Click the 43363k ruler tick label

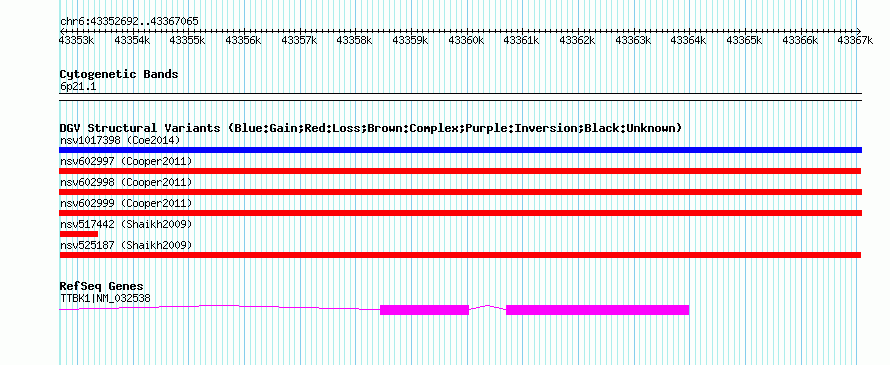[633, 40]
